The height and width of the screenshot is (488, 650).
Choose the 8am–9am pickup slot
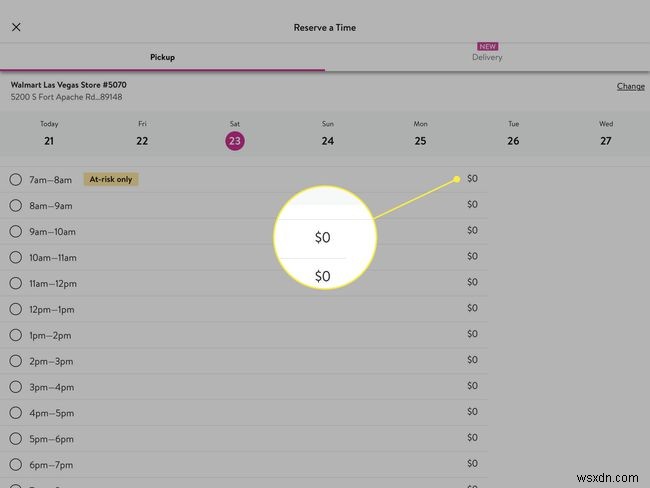coord(16,206)
